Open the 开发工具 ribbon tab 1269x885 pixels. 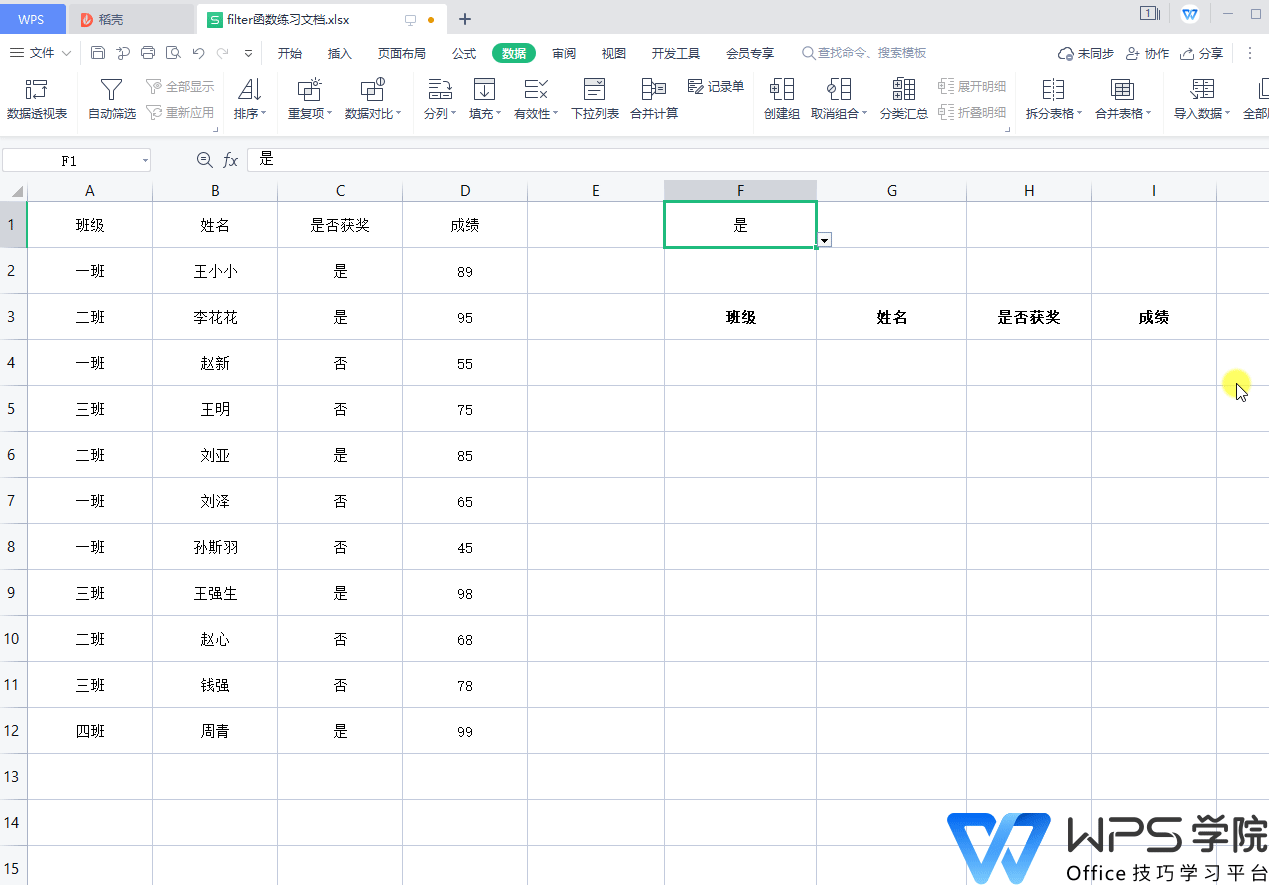coord(676,53)
